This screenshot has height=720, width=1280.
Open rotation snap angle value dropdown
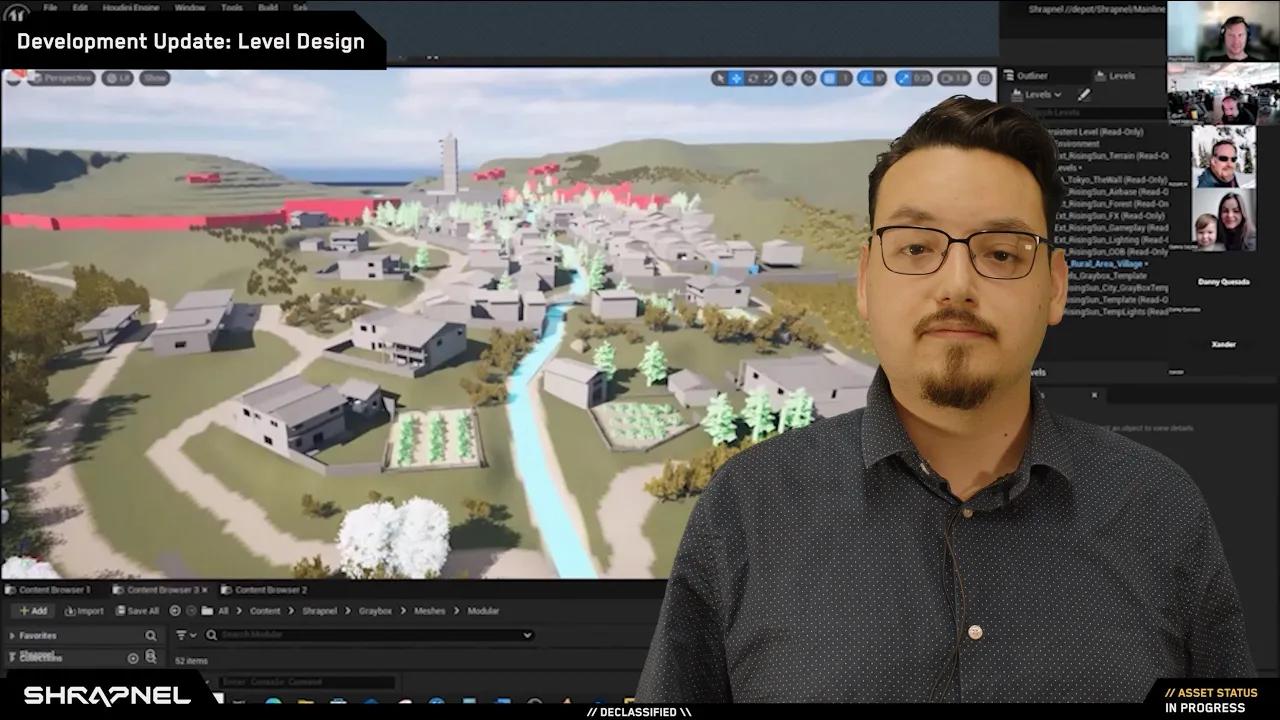879,78
